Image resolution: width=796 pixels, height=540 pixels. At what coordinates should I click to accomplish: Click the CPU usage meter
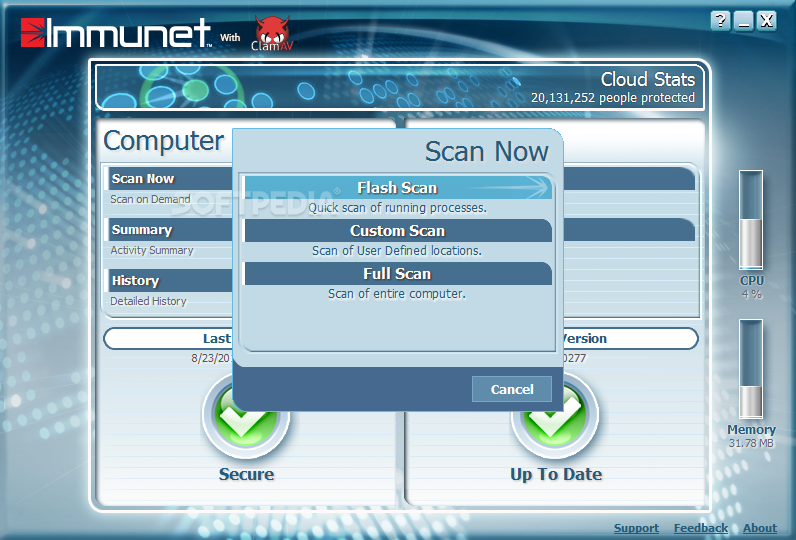tap(751, 220)
